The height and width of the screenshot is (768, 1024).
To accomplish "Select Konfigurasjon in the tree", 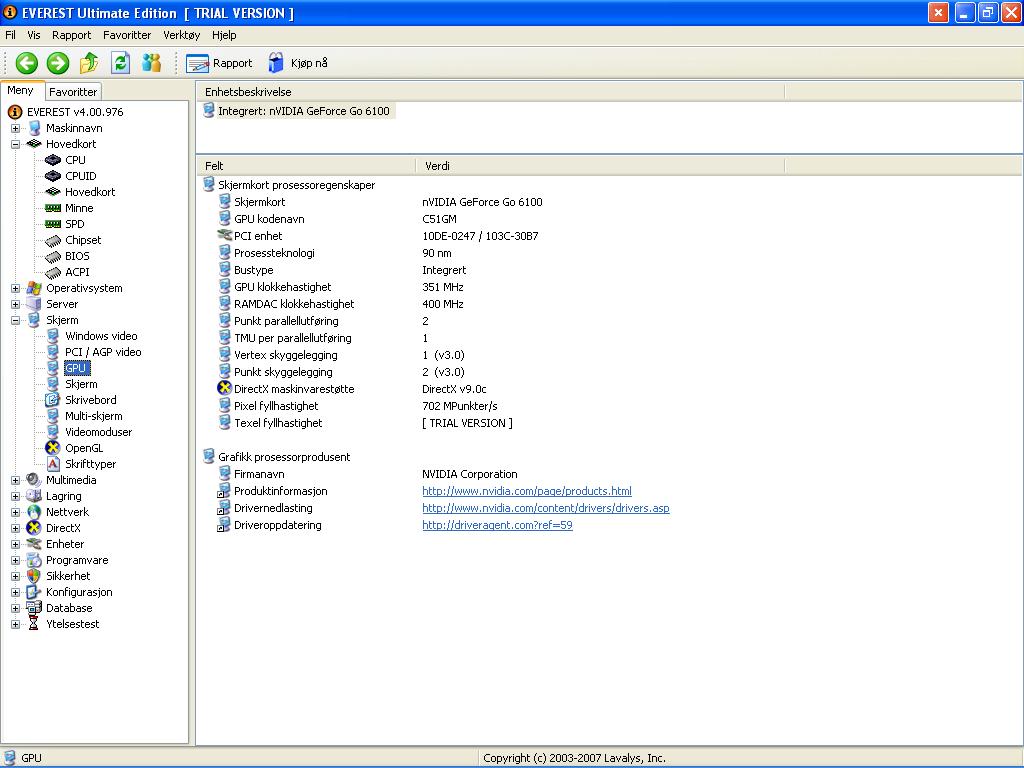I will click(x=79, y=592).
